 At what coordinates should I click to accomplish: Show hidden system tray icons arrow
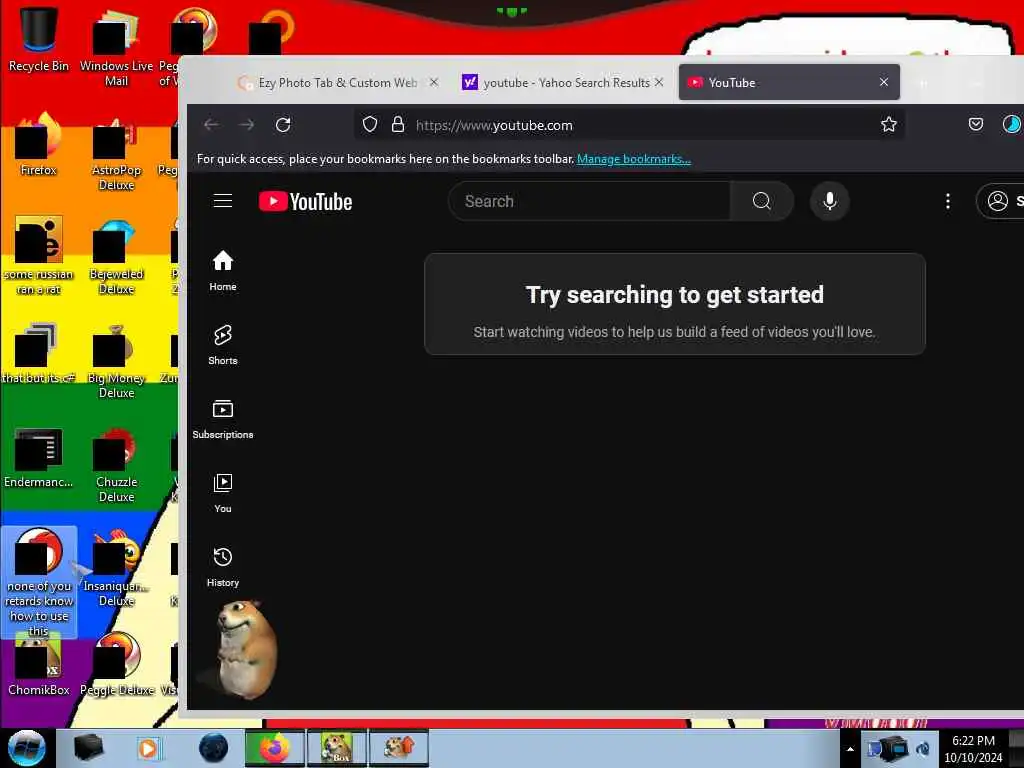click(850, 749)
